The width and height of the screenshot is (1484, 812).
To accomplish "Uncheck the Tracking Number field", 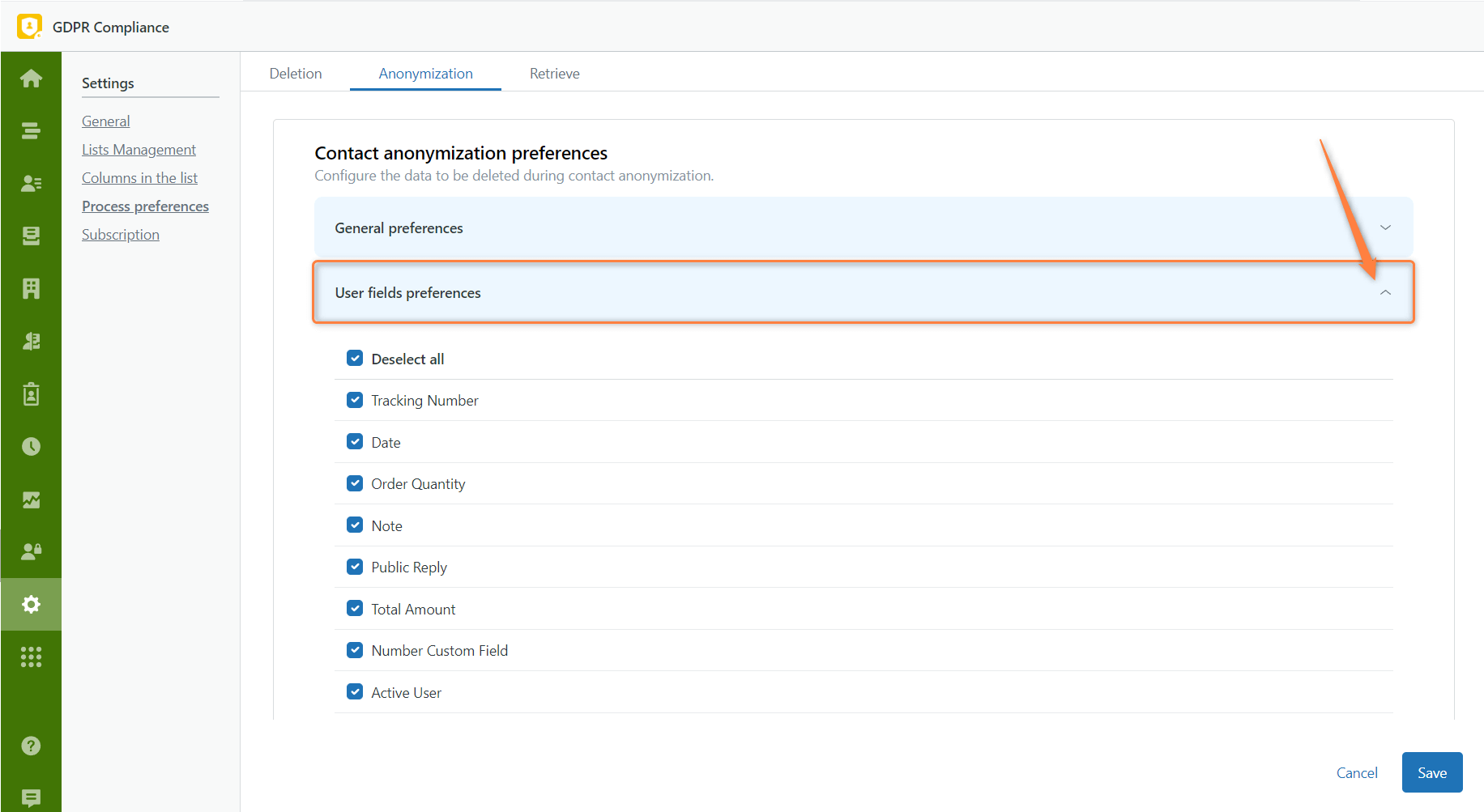I will 355,399.
